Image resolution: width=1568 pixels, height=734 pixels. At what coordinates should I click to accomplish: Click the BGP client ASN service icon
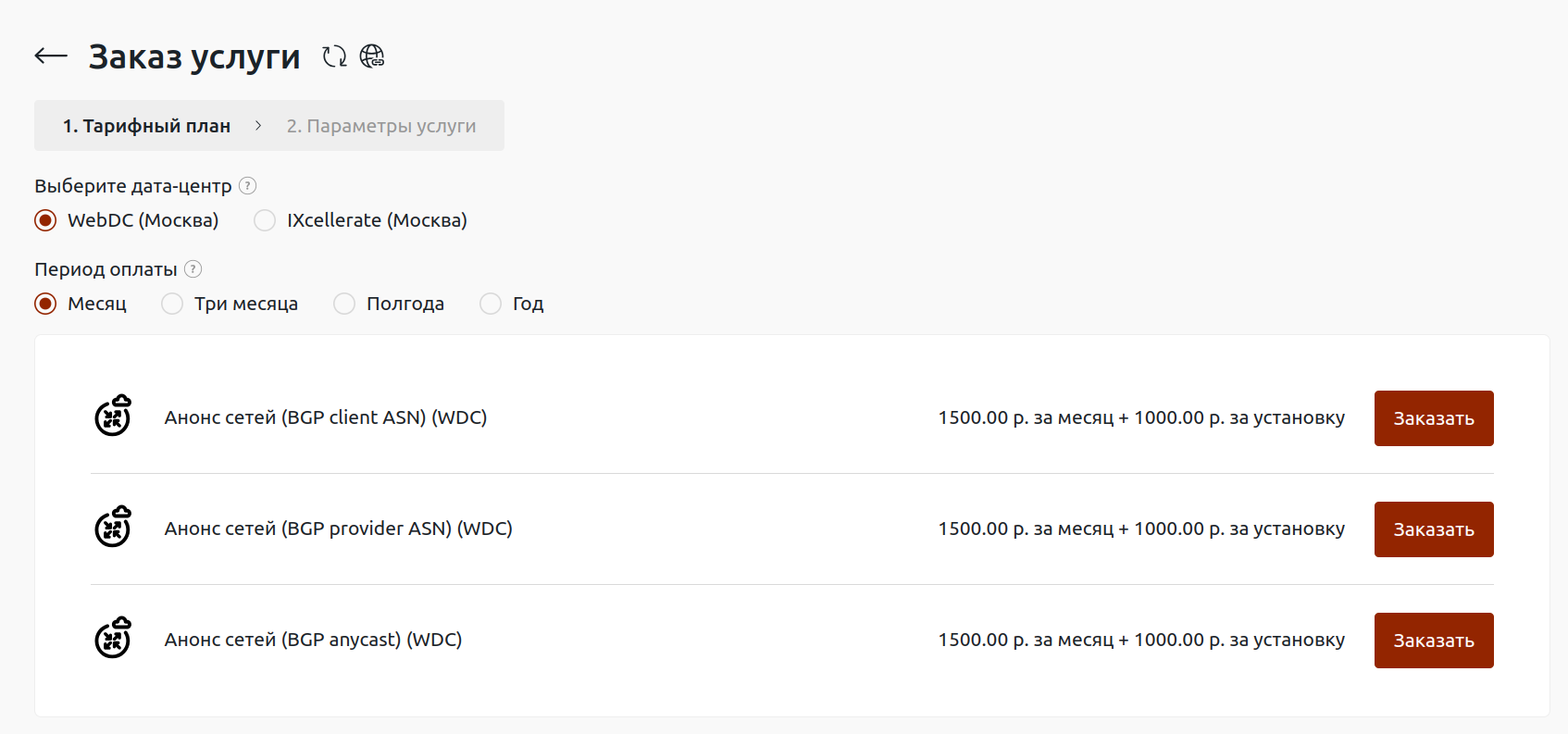113,417
